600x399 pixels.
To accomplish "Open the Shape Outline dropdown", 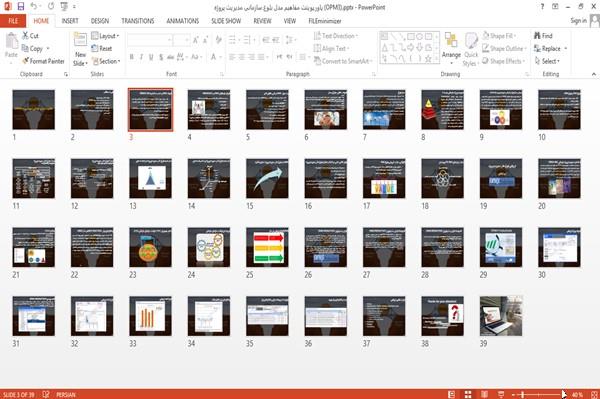I will [x=504, y=48].
